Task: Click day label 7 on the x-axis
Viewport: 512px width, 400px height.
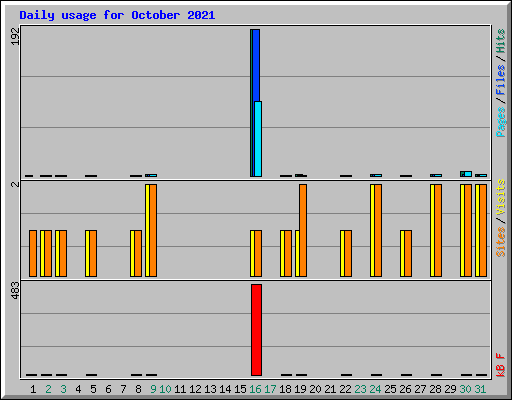Action: [123, 389]
